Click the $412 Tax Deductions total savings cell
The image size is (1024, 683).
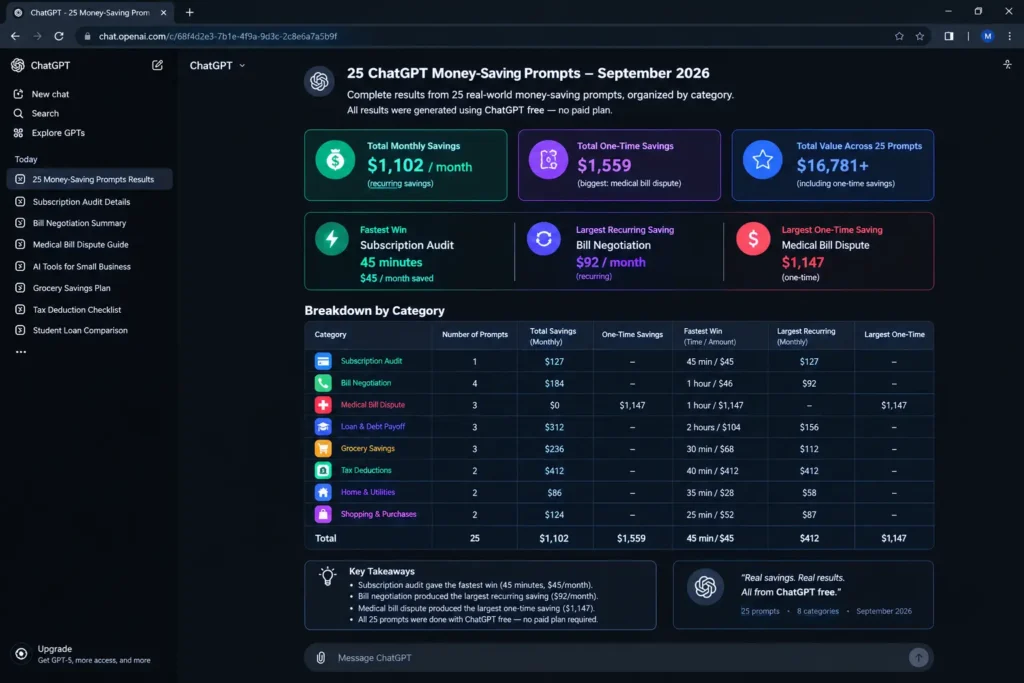(554, 471)
